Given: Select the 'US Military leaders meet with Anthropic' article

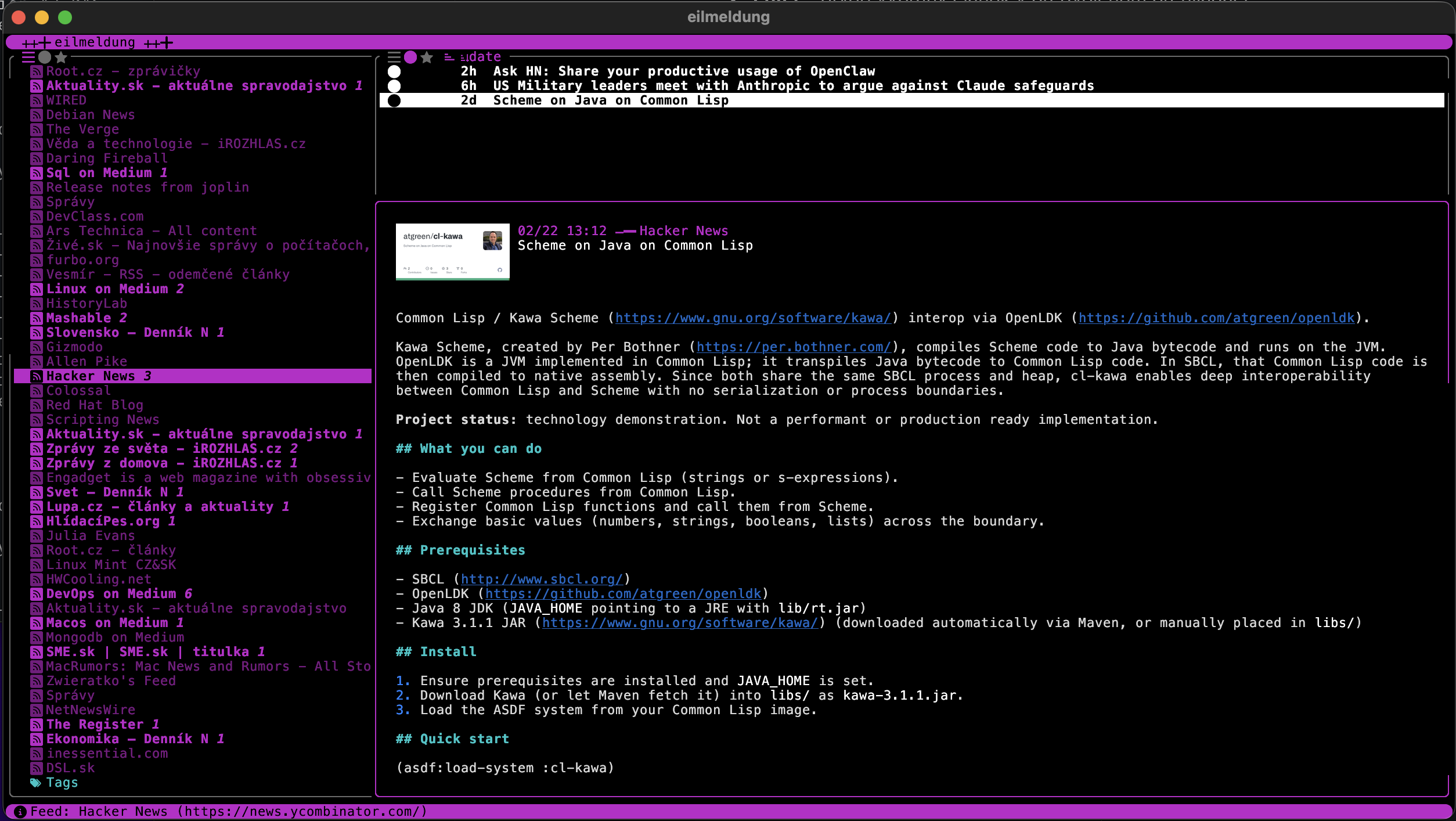Looking at the screenshot, I should pos(794,86).
